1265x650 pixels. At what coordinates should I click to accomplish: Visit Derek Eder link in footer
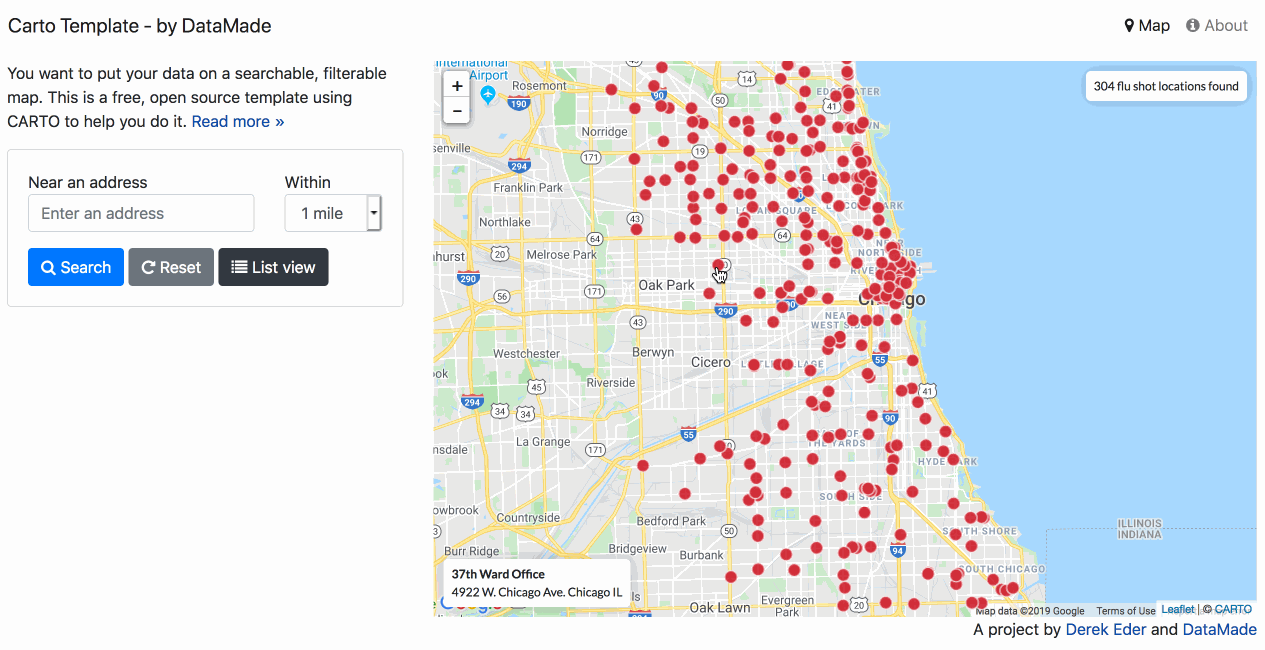click(1106, 630)
